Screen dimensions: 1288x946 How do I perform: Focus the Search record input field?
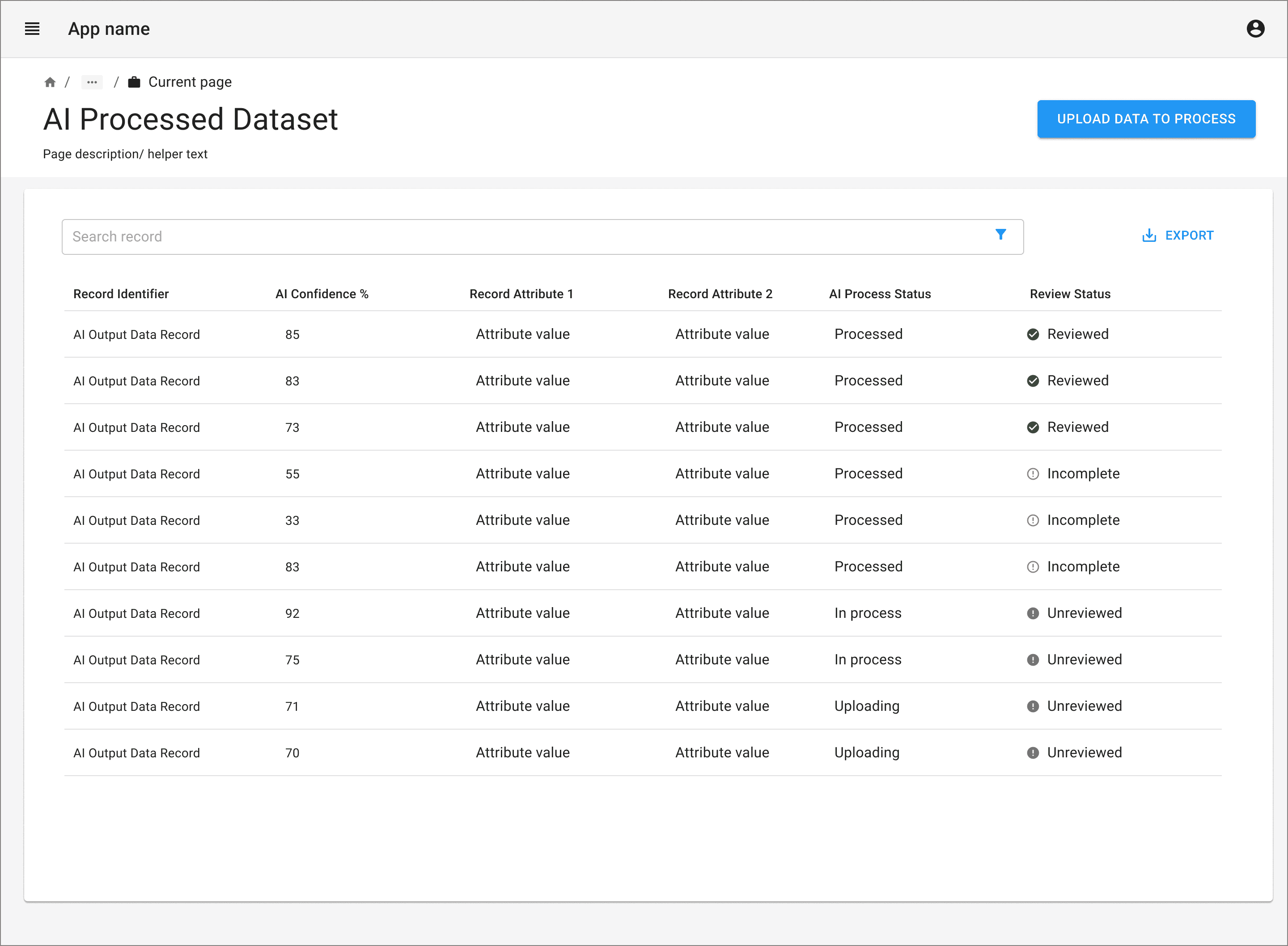point(542,236)
